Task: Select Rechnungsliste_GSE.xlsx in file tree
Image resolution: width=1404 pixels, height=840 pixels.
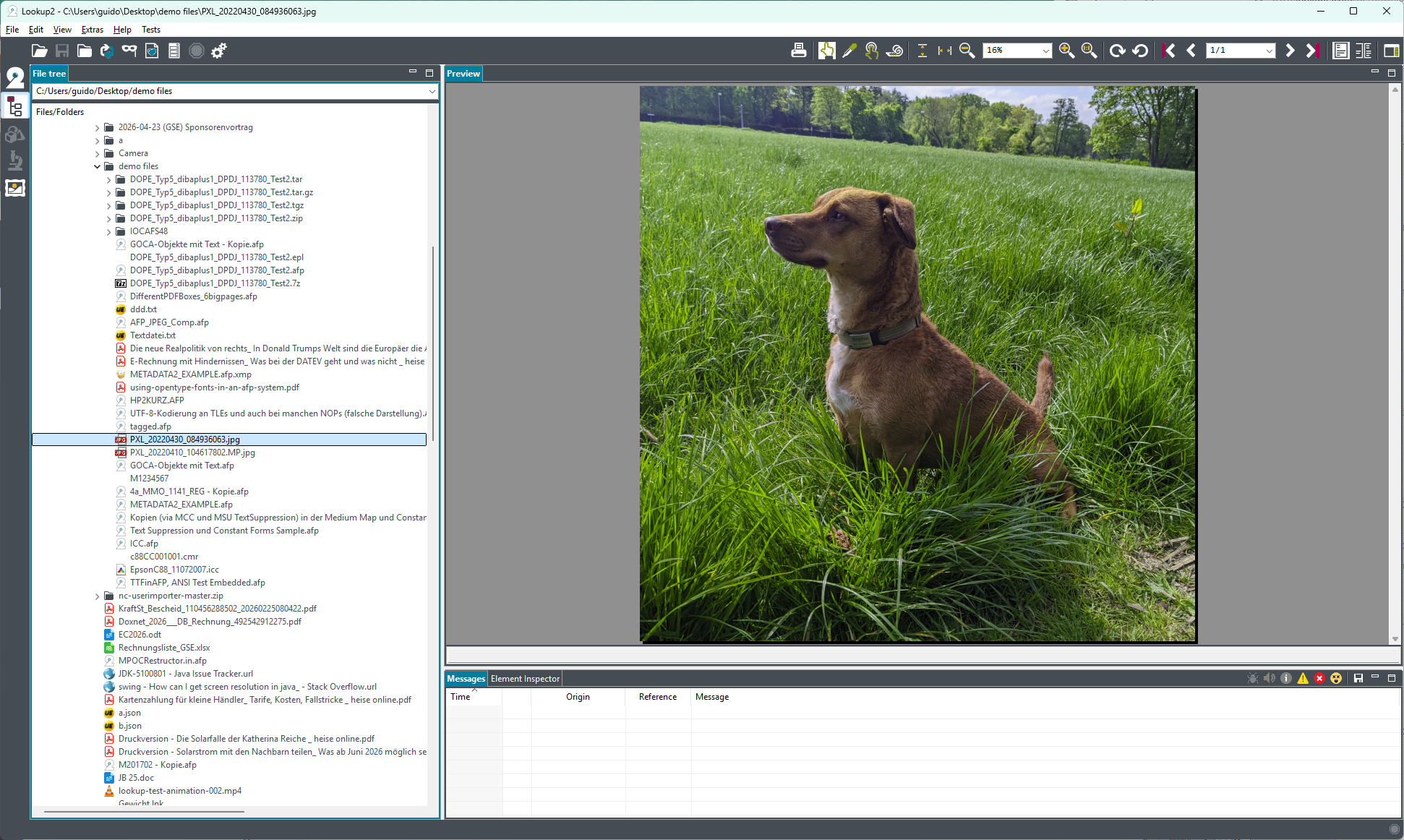Action: point(164,648)
